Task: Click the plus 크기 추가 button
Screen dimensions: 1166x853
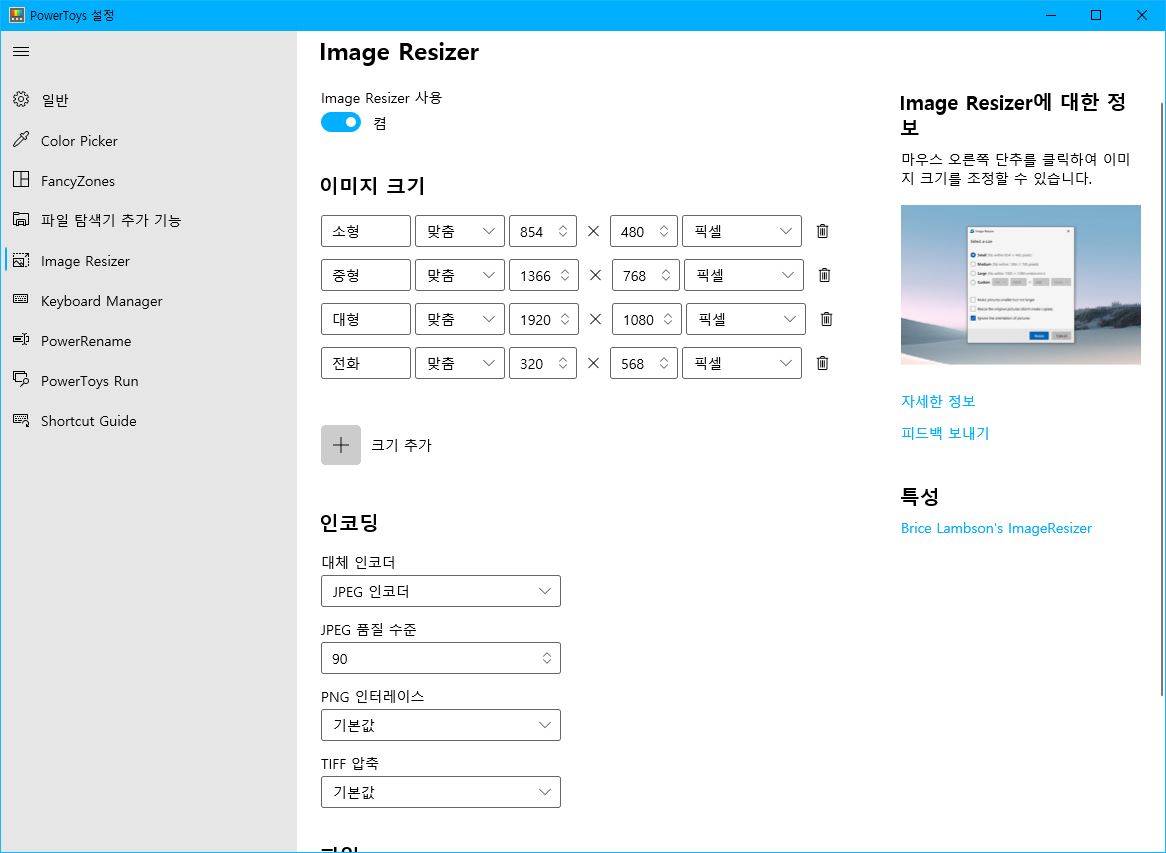Action: pos(341,445)
